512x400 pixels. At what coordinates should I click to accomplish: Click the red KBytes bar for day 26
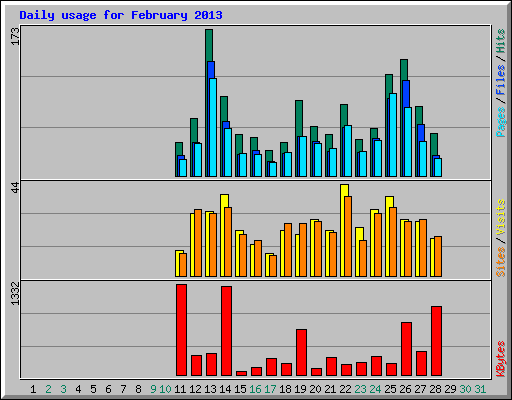tap(406, 349)
